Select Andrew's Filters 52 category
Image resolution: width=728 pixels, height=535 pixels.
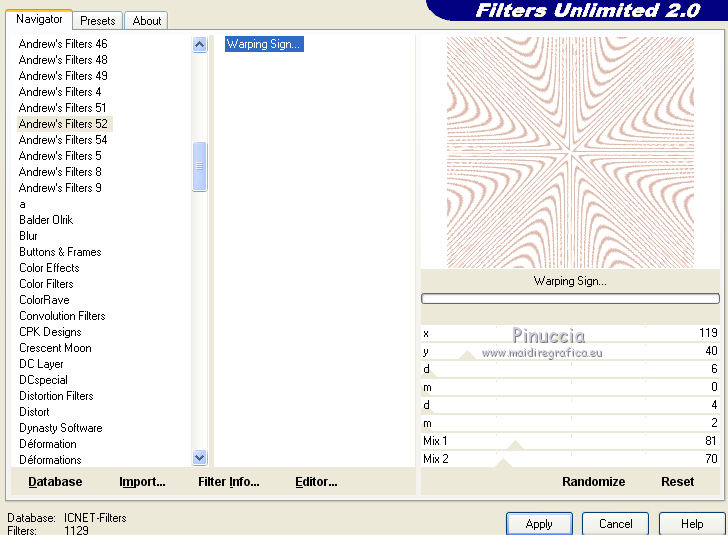point(65,124)
